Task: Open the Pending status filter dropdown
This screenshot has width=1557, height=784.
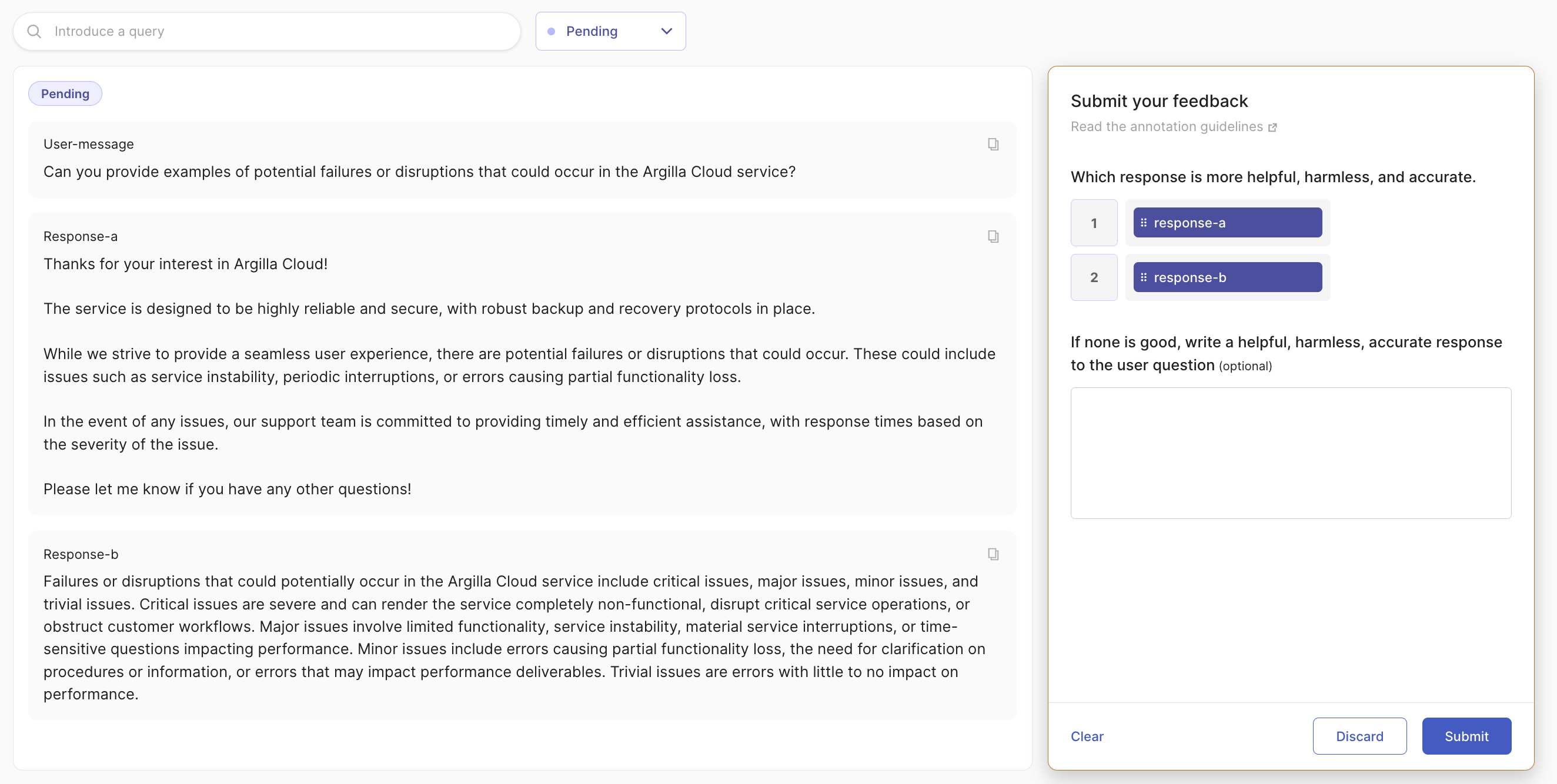Action: click(610, 31)
